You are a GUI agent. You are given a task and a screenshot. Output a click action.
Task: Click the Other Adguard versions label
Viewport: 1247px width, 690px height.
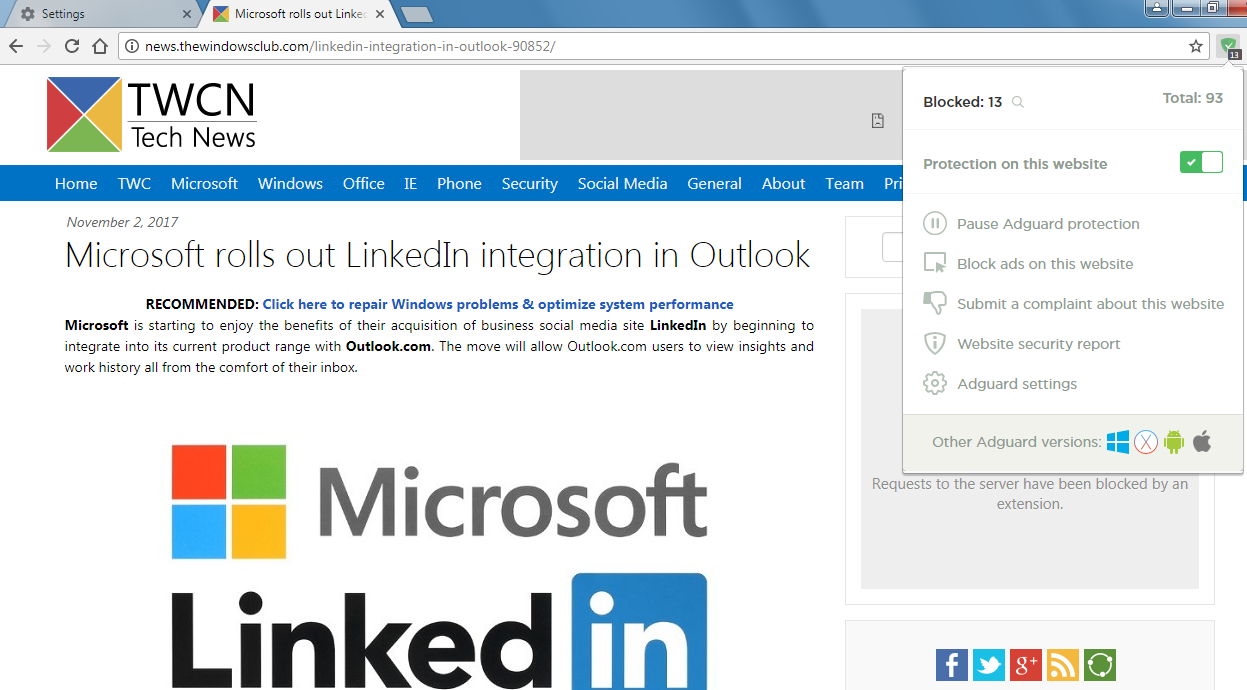point(1017,442)
